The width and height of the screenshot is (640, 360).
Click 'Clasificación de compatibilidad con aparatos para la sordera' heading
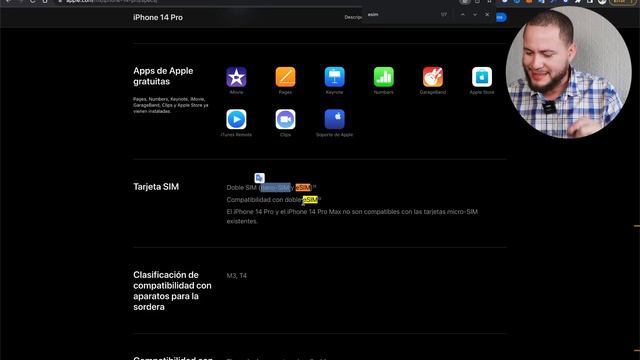(172, 291)
